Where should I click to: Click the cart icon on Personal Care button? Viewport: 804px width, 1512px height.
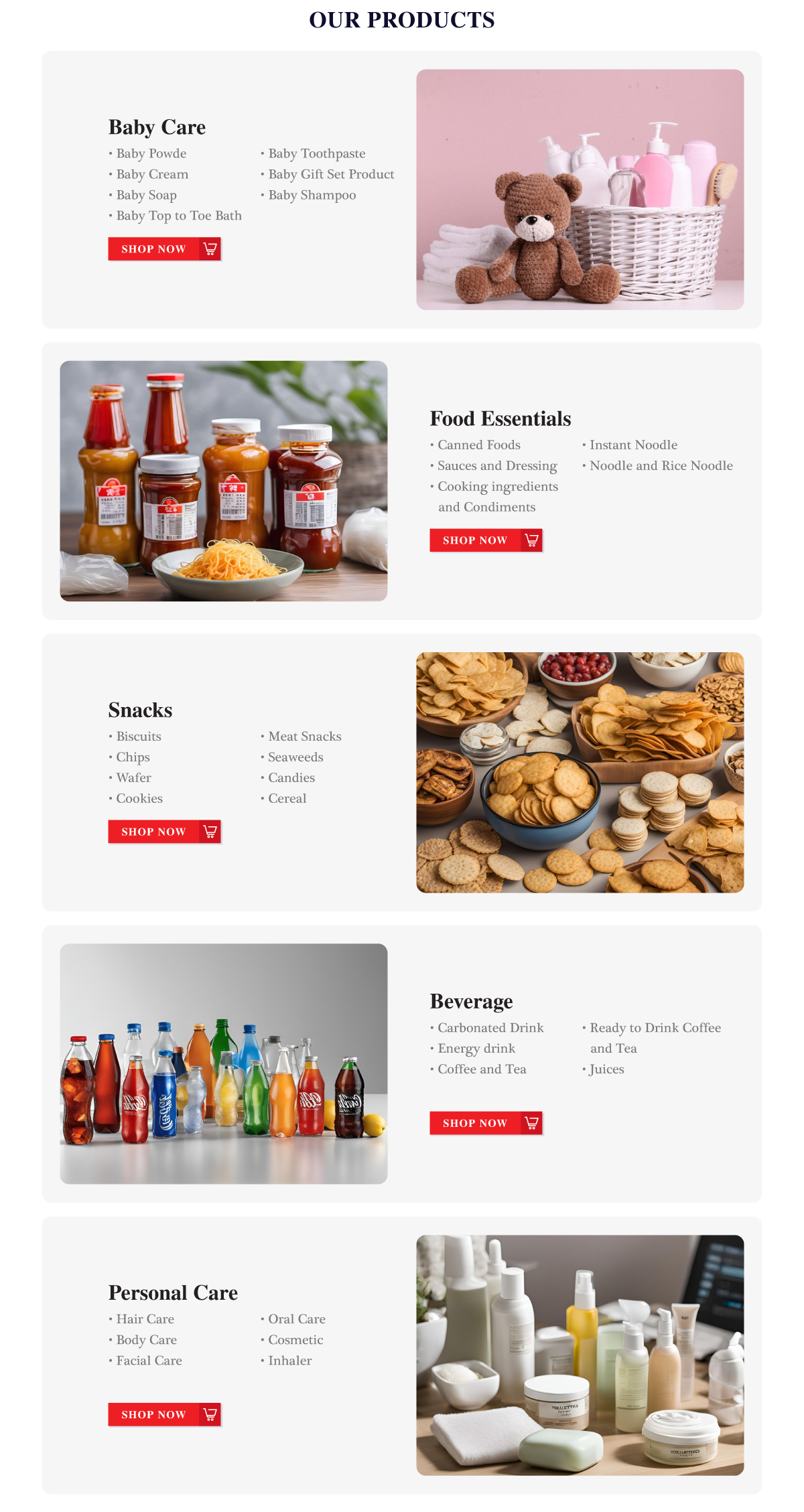[210, 1414]
